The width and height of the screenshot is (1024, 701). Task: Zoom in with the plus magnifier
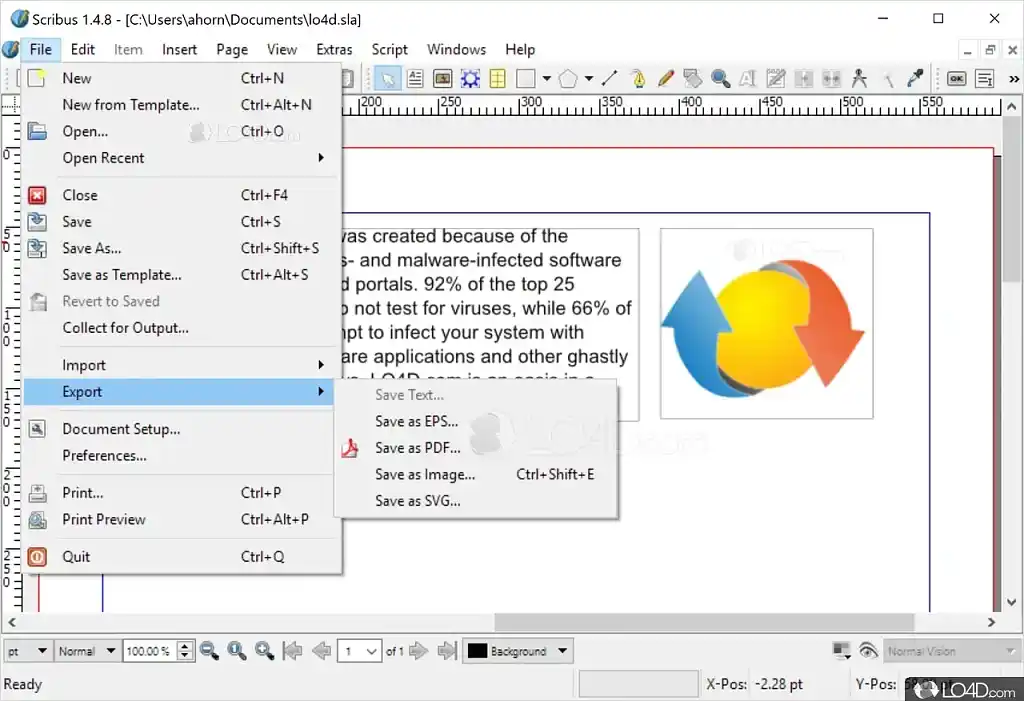click(264, 651)
